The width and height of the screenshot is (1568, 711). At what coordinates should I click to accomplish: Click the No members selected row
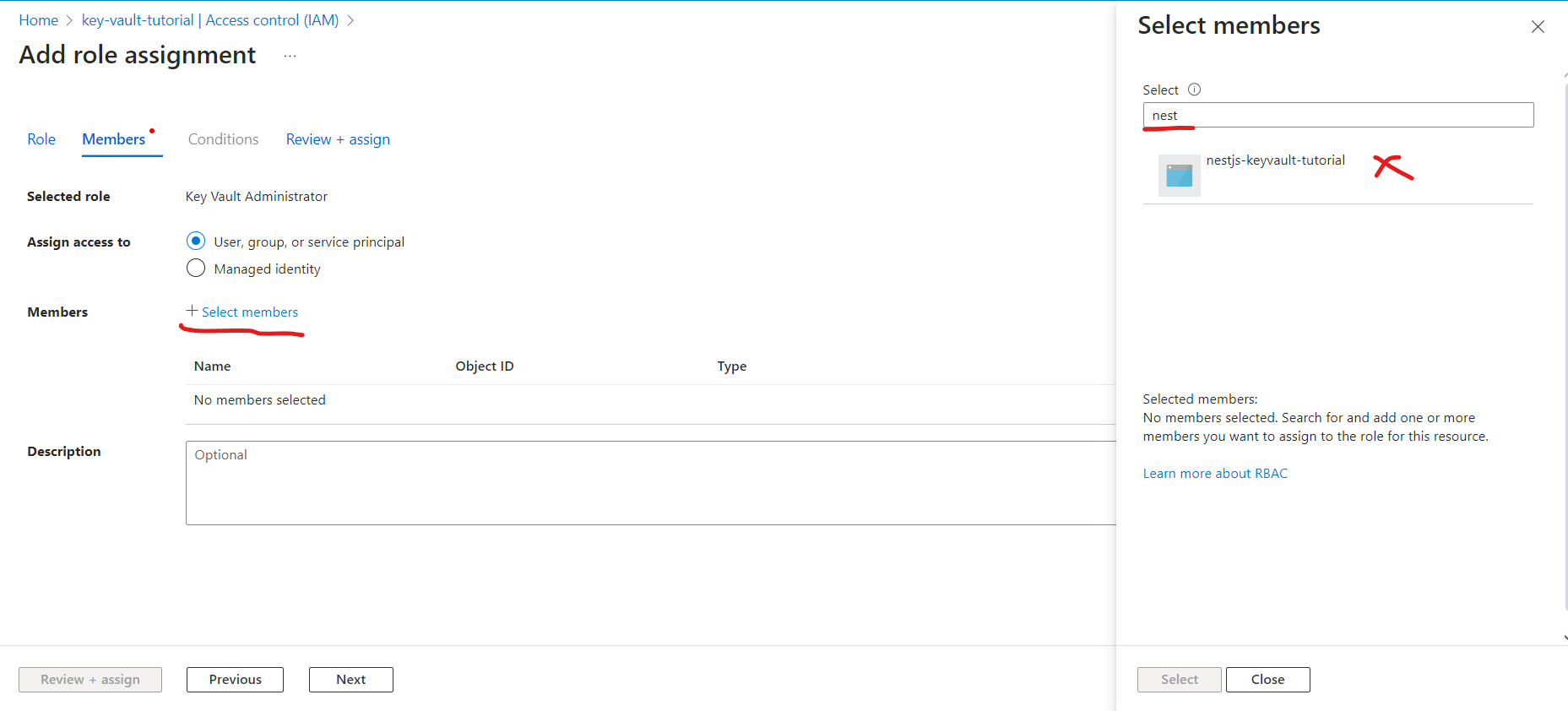[x=651, y=400]
